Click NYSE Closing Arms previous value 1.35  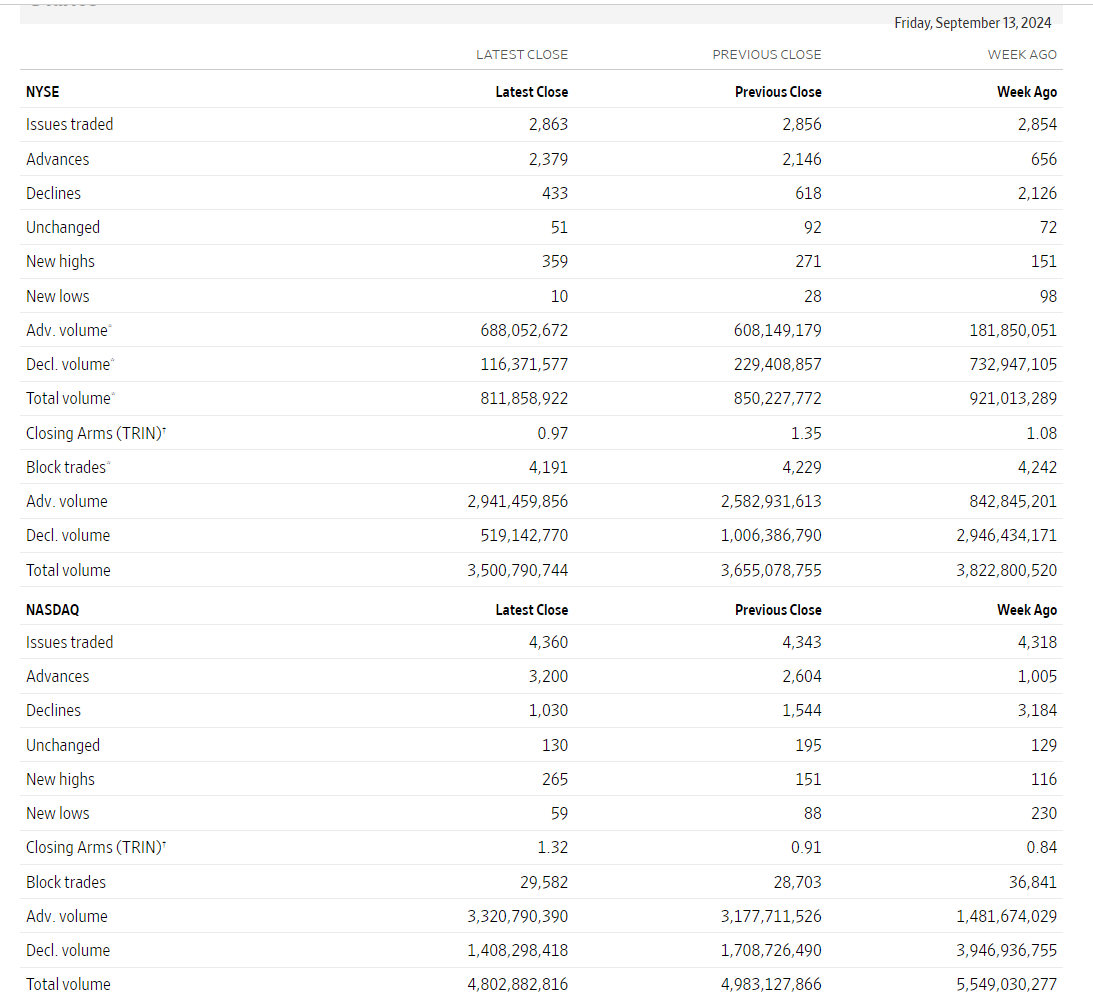[x=807, y=434]
